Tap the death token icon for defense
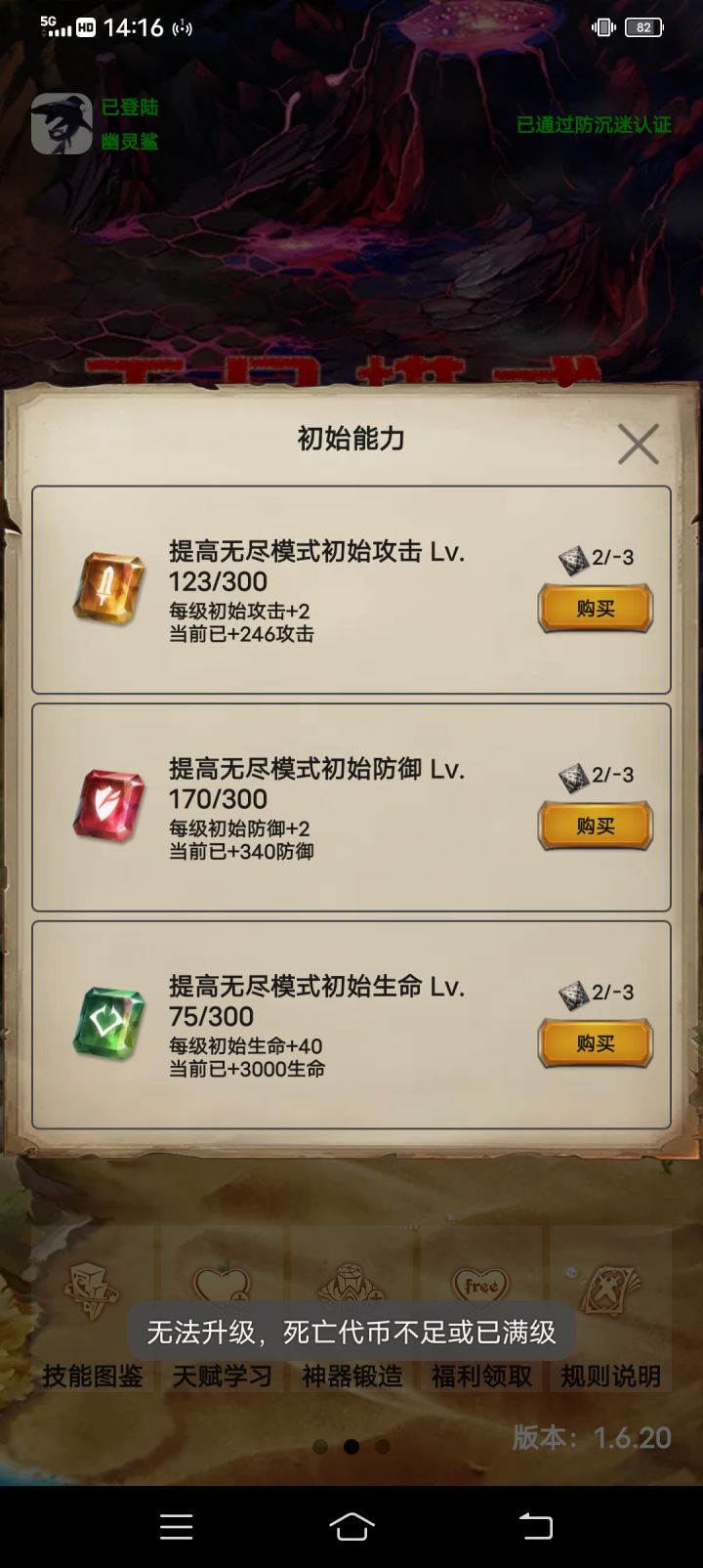The image size is (703, 1568). click(573, 778)
